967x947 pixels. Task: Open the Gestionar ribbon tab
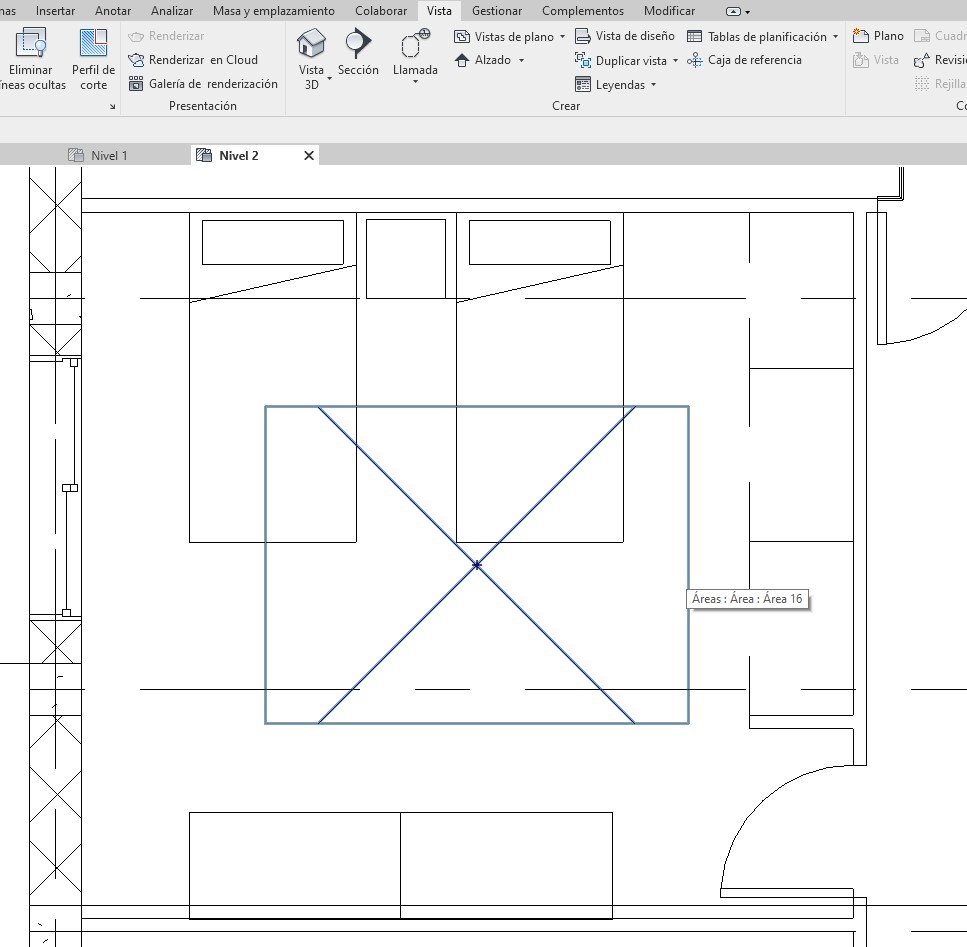[496, 11]
